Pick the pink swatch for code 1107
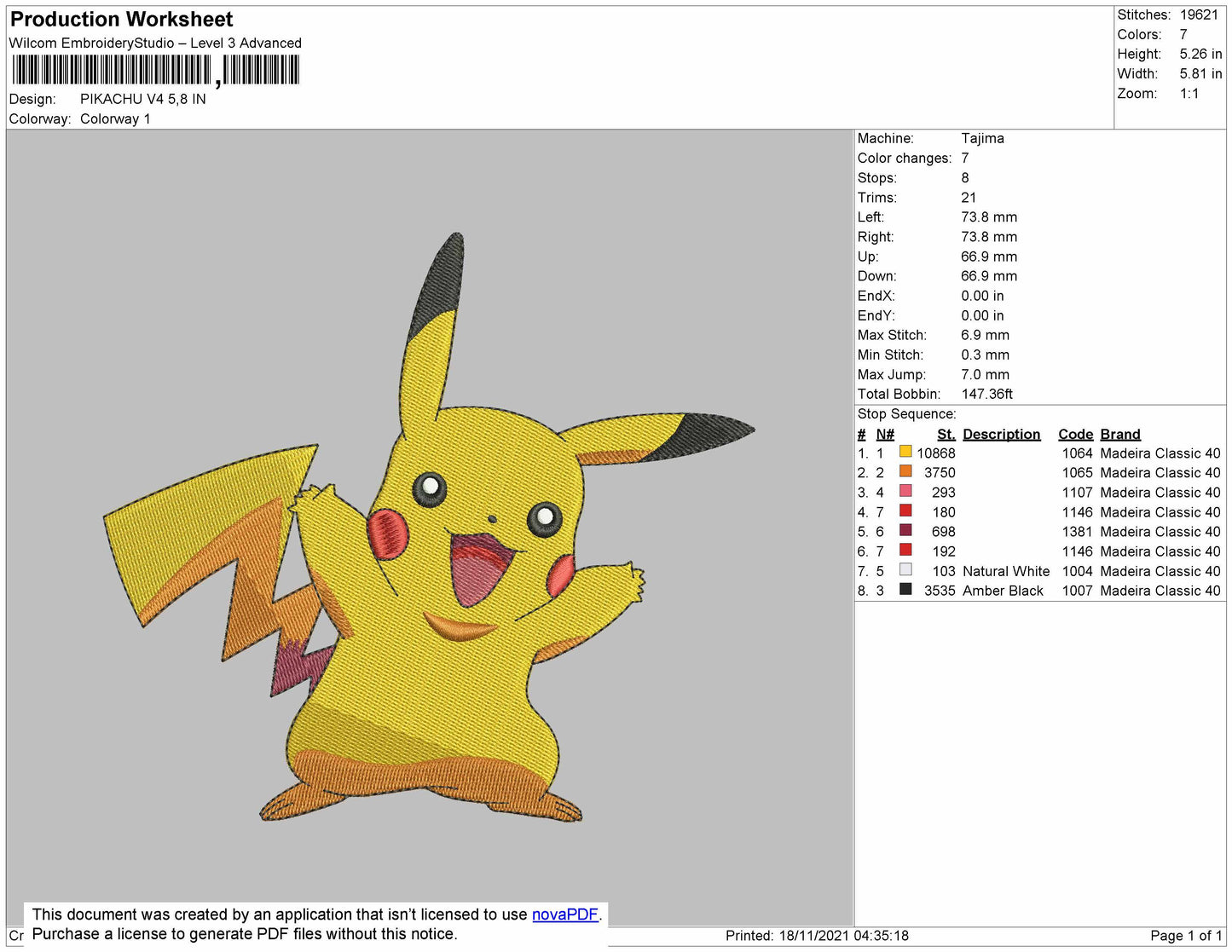 coord(905,492)
